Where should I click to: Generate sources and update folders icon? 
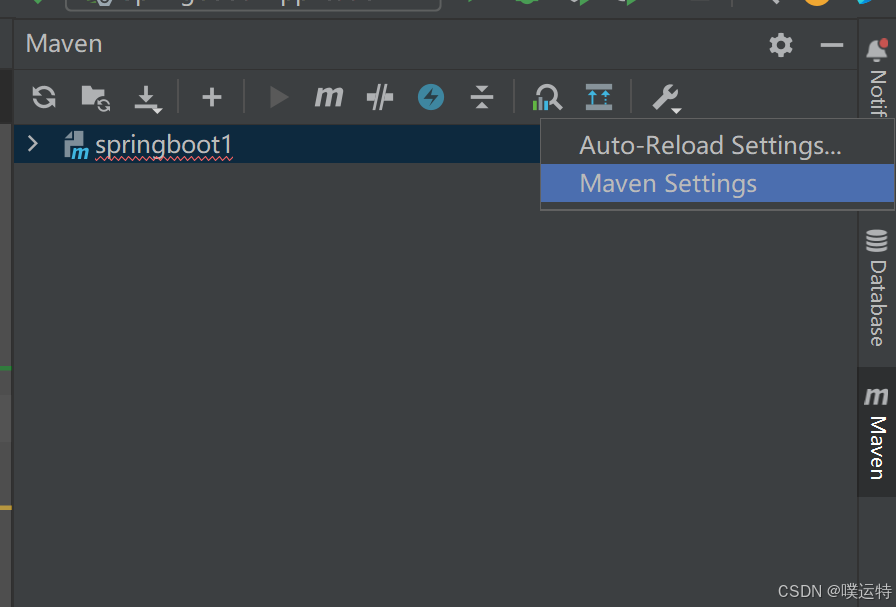95,98
